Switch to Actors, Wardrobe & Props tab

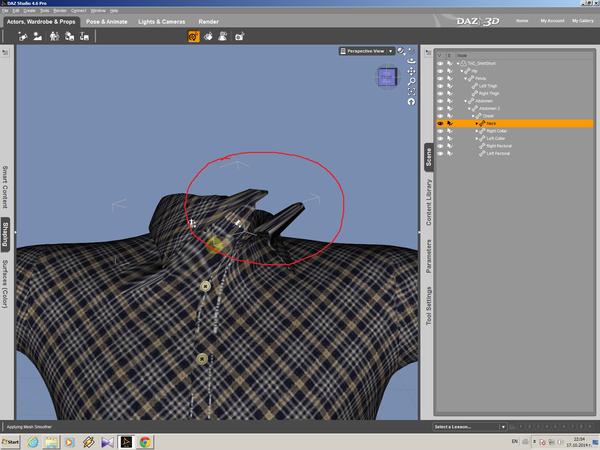[41, 22]
